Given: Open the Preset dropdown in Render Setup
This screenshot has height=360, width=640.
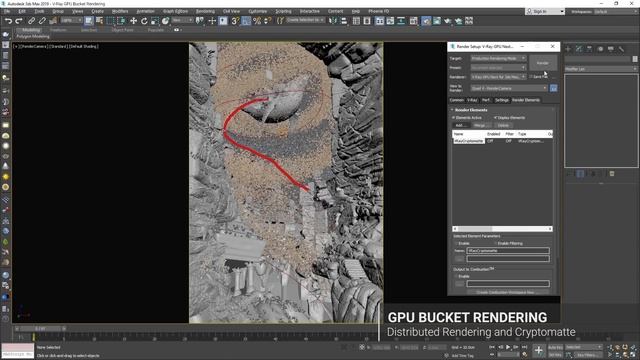Looking at the screenshot, I should (498, 67).
